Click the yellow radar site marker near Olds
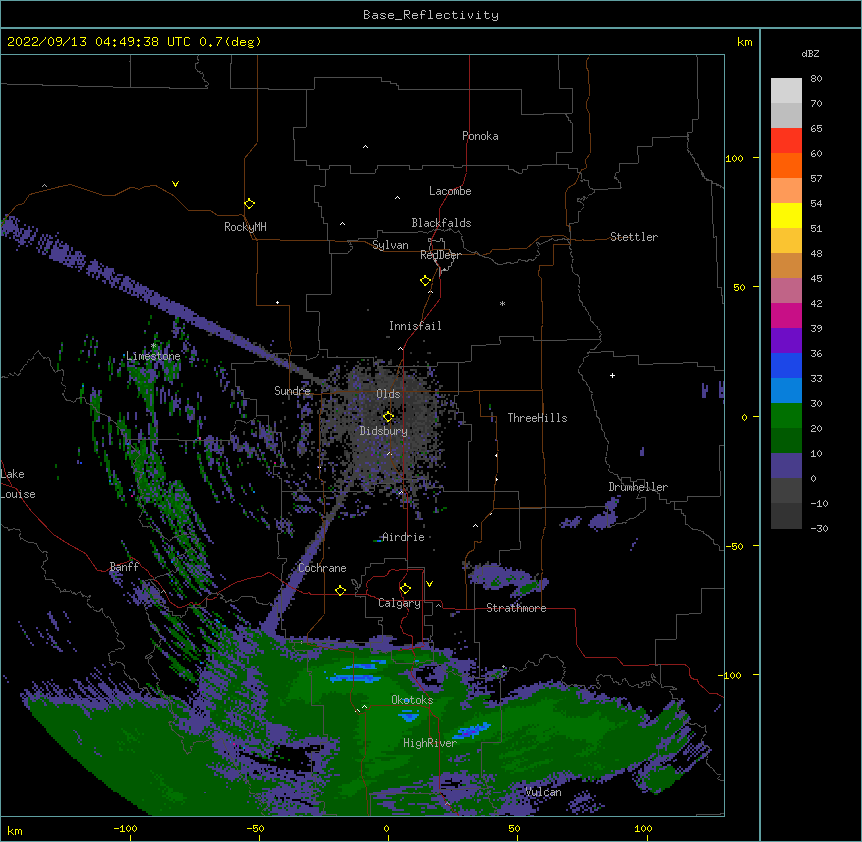This screenshot has width=862, height=842. point(388,417)
